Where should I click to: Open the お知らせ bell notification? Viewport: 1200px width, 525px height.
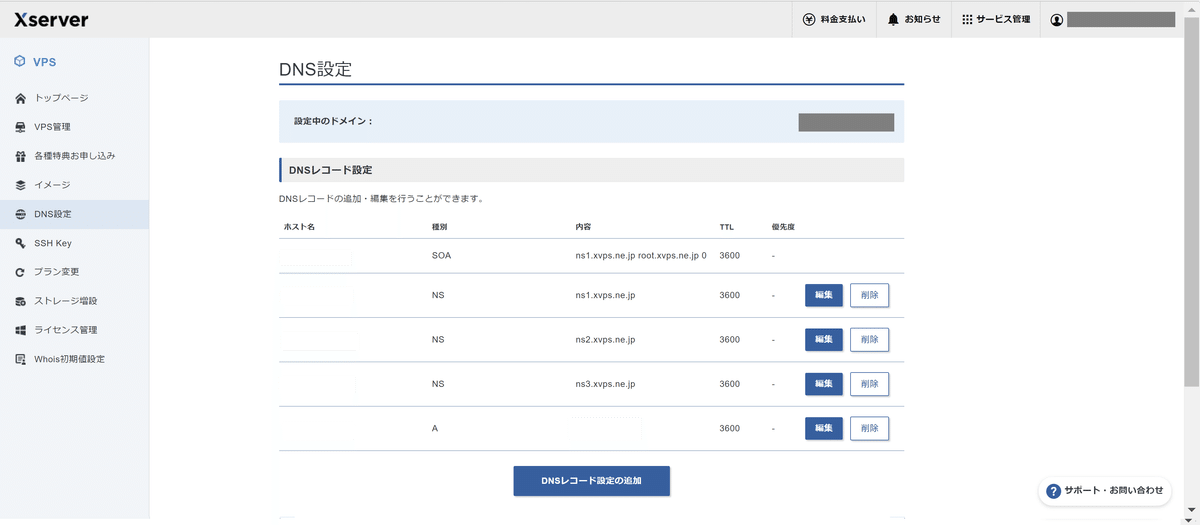[x=914, y=19]
